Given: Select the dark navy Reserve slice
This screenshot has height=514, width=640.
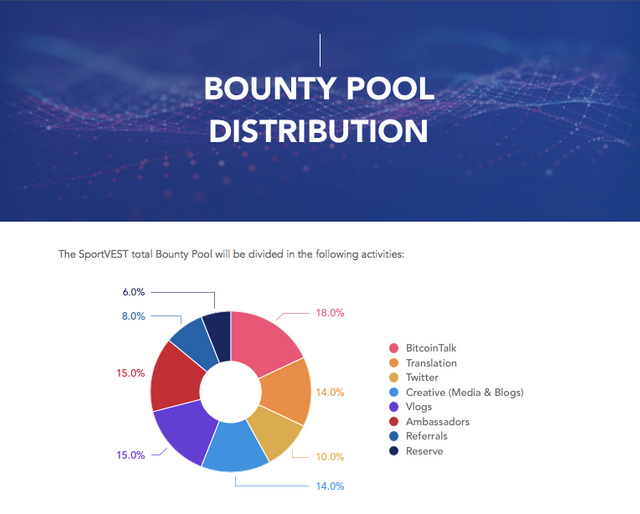Looking at the screenshot, I should coord(219,327).
